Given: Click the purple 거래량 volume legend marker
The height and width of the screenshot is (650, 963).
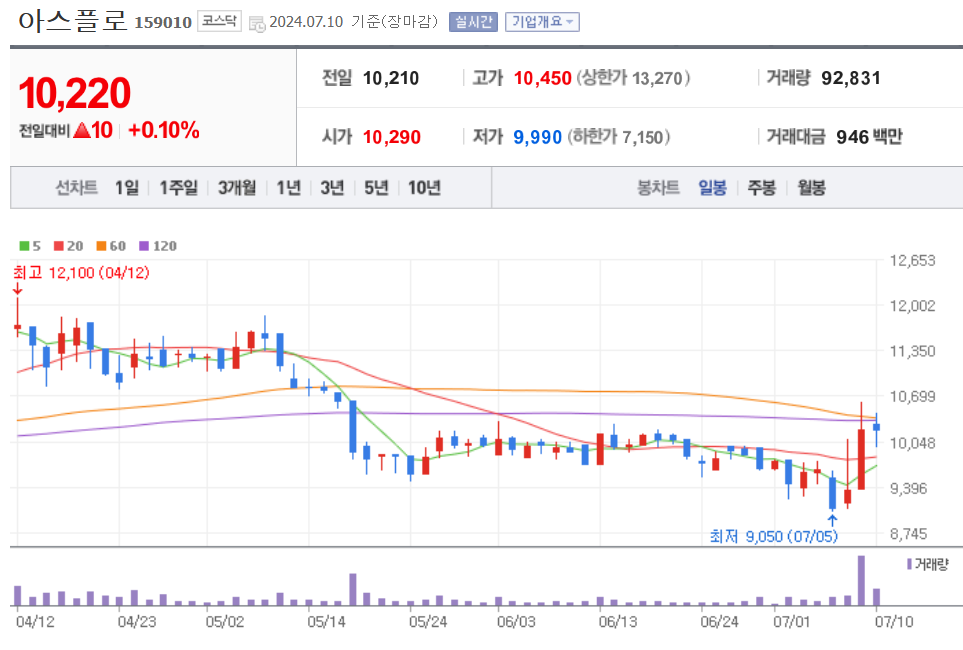Looking at the screenshot, I should (910, 564).
